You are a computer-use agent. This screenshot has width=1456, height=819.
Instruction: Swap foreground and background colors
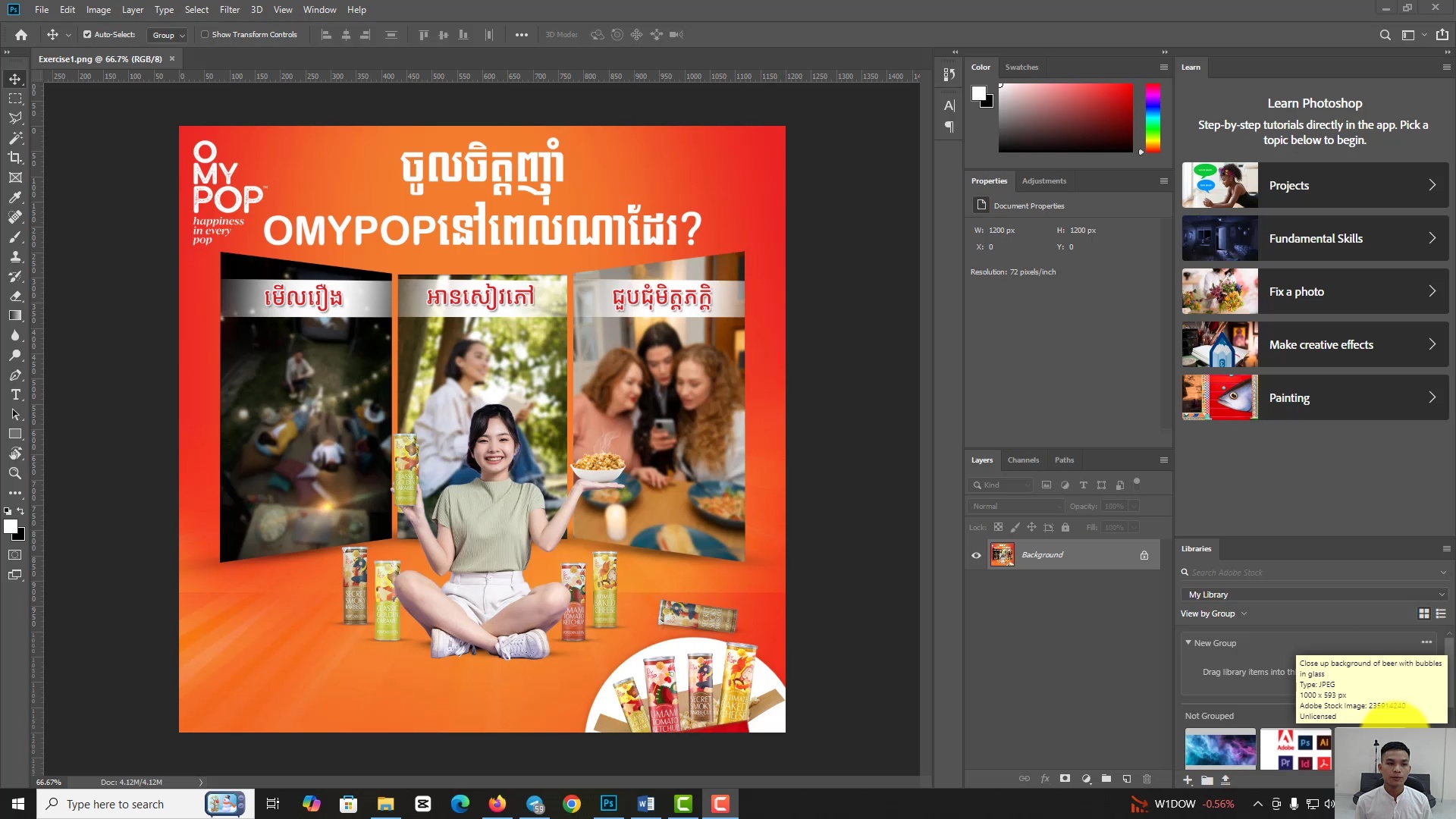(20, 511)
